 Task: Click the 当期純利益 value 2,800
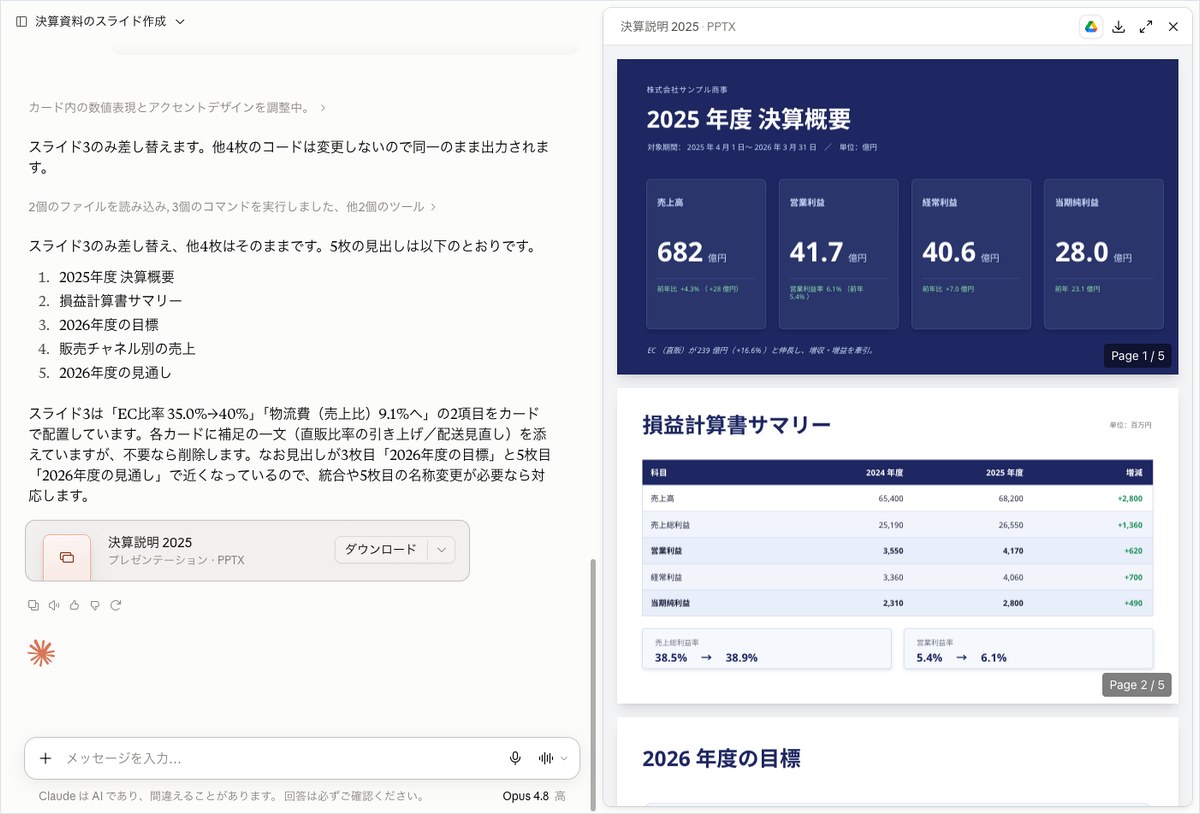coord(1012,603)
